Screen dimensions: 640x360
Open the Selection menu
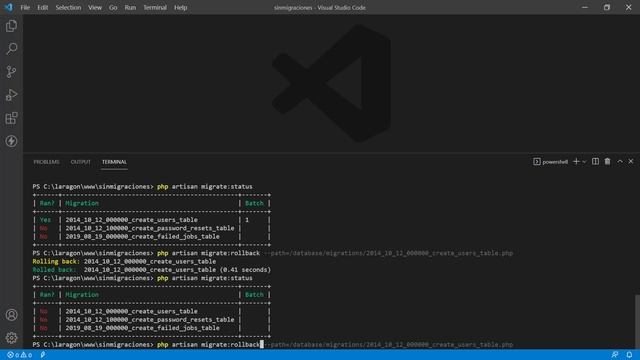[x=68, y=7]
